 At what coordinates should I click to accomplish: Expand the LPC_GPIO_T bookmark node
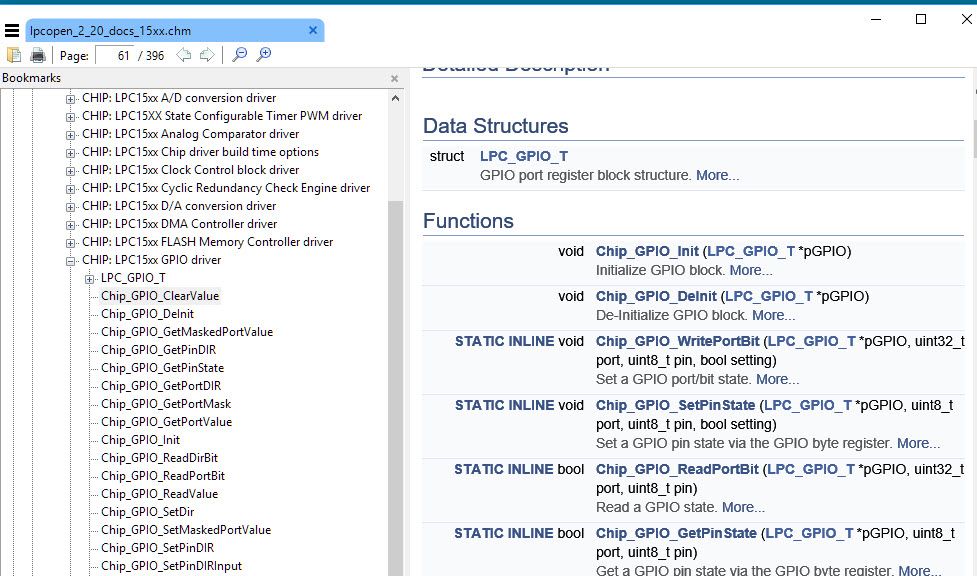coord(90,278)
